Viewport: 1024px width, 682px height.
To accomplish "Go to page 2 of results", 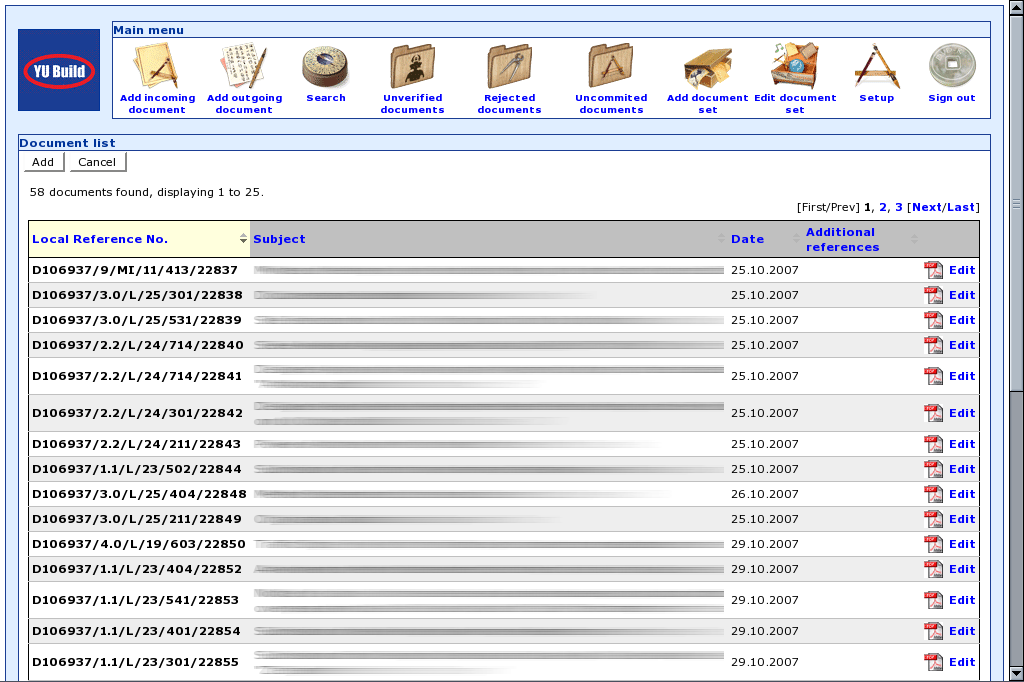I will click(x=883, y=207).
